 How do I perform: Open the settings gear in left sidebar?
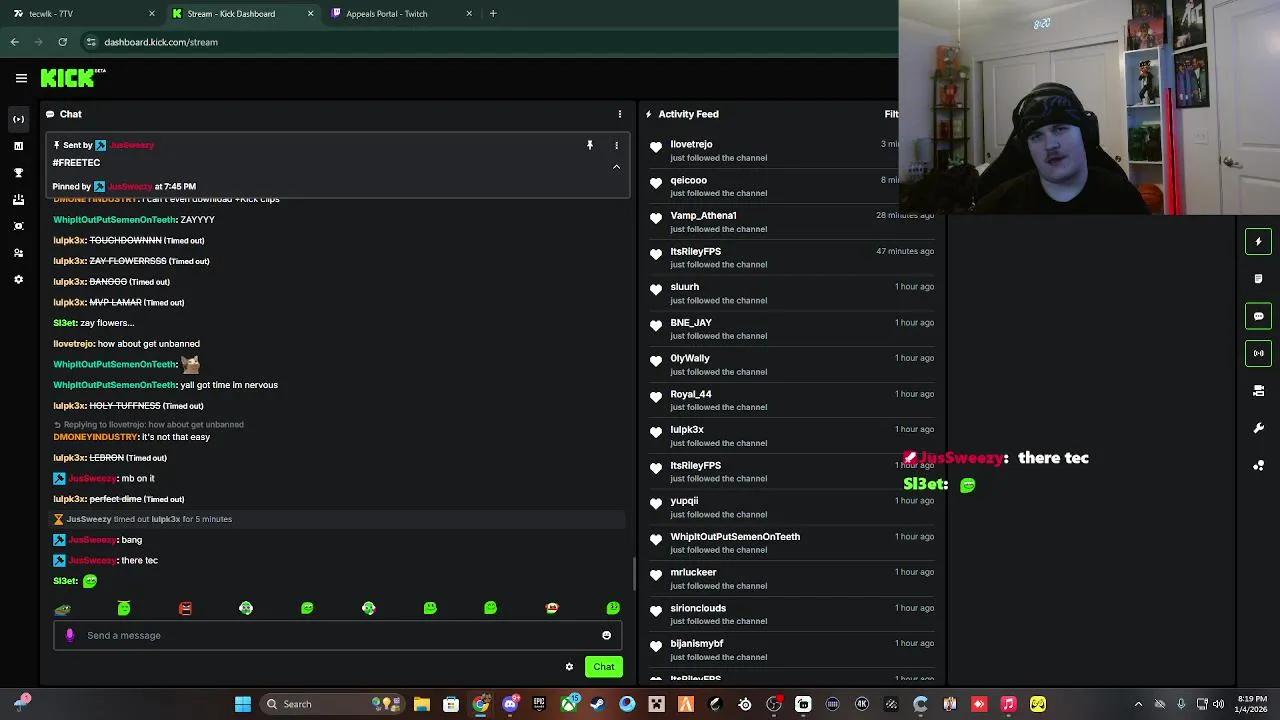18,280
